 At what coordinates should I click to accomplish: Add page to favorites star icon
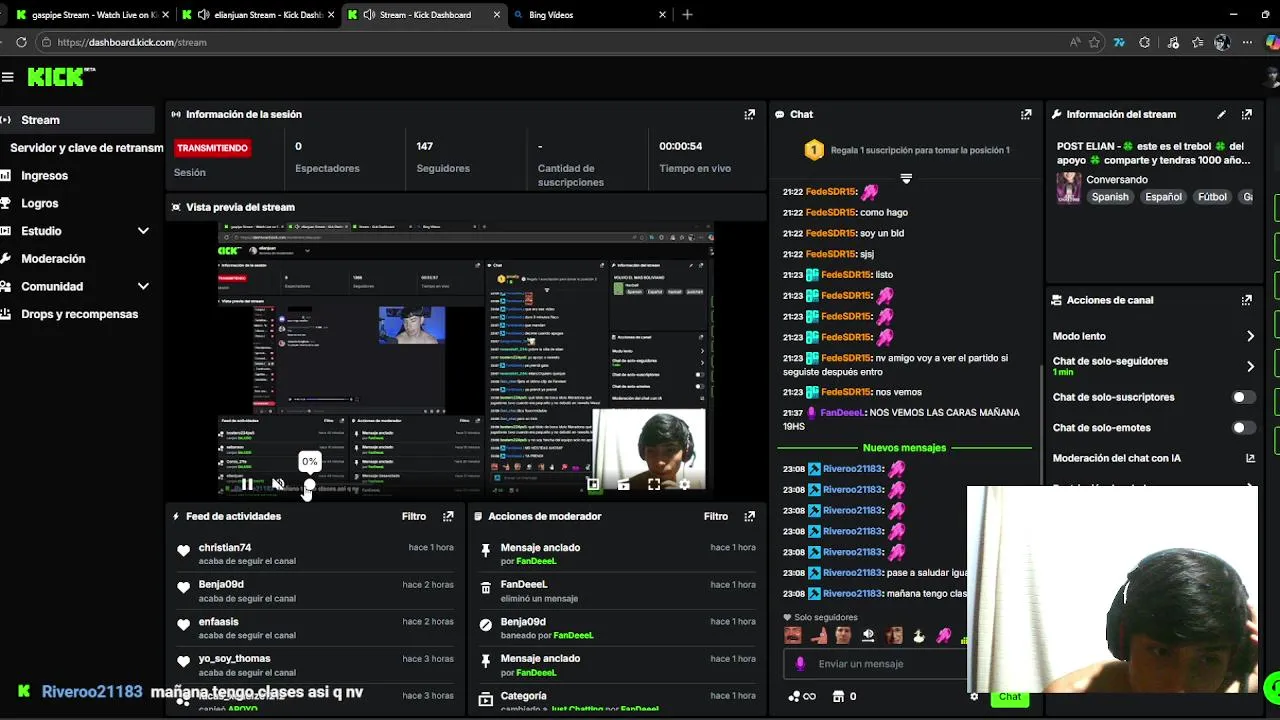click(x=1095, y=43)
